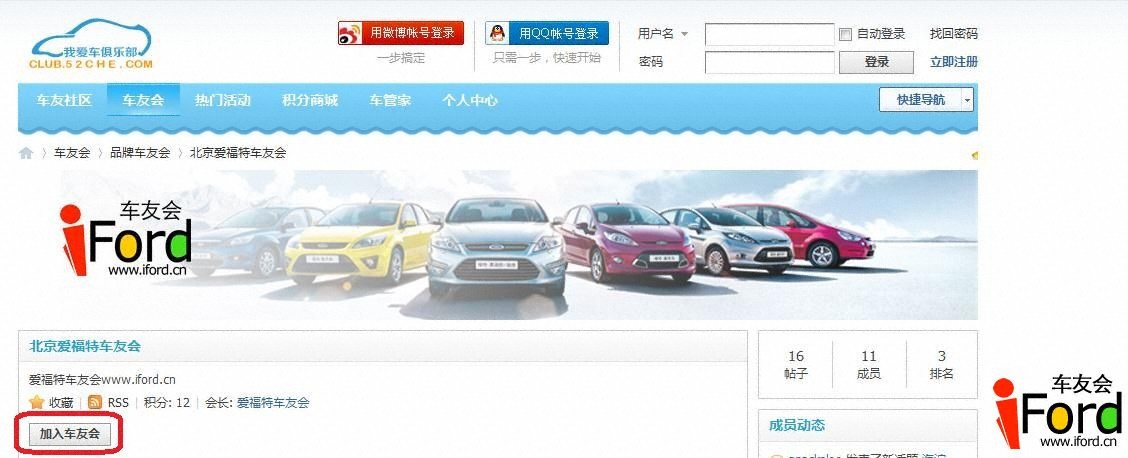The width and height of the screenshot is (1128, 458).
Task: Click the 登录 button
Action: point(876,62)
